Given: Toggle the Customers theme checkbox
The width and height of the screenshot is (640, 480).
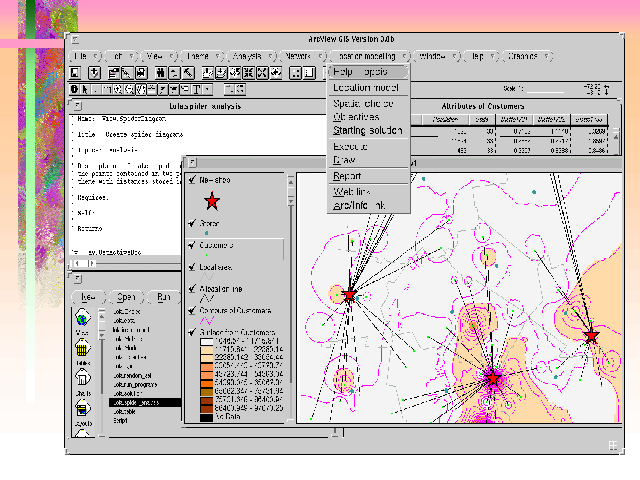Looking at the screenshot, I should click(x=192, y=245).
